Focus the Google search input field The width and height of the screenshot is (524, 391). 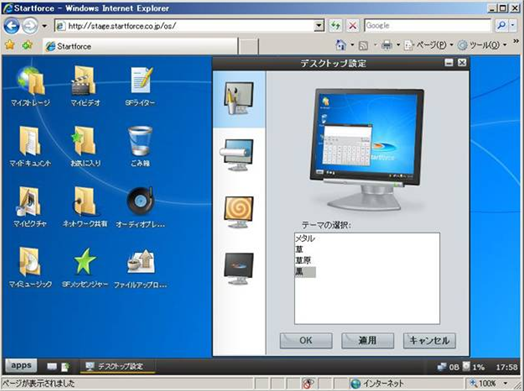tap(427, 26)
